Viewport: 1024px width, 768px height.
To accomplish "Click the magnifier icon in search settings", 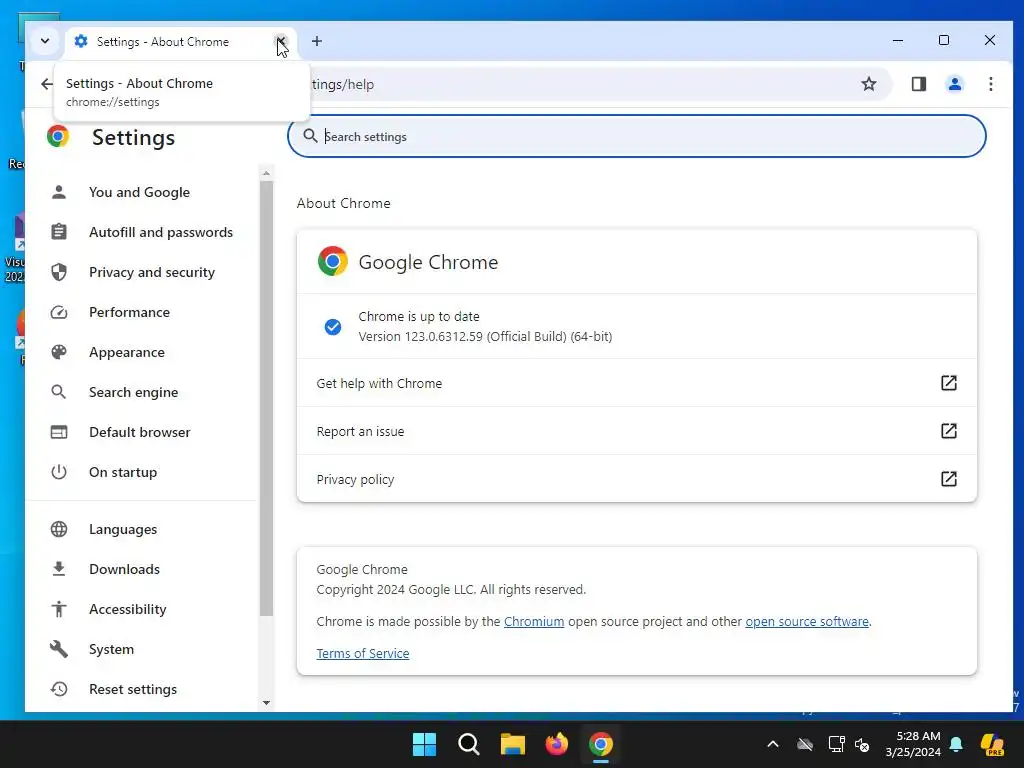I will (x=311, y=136).
